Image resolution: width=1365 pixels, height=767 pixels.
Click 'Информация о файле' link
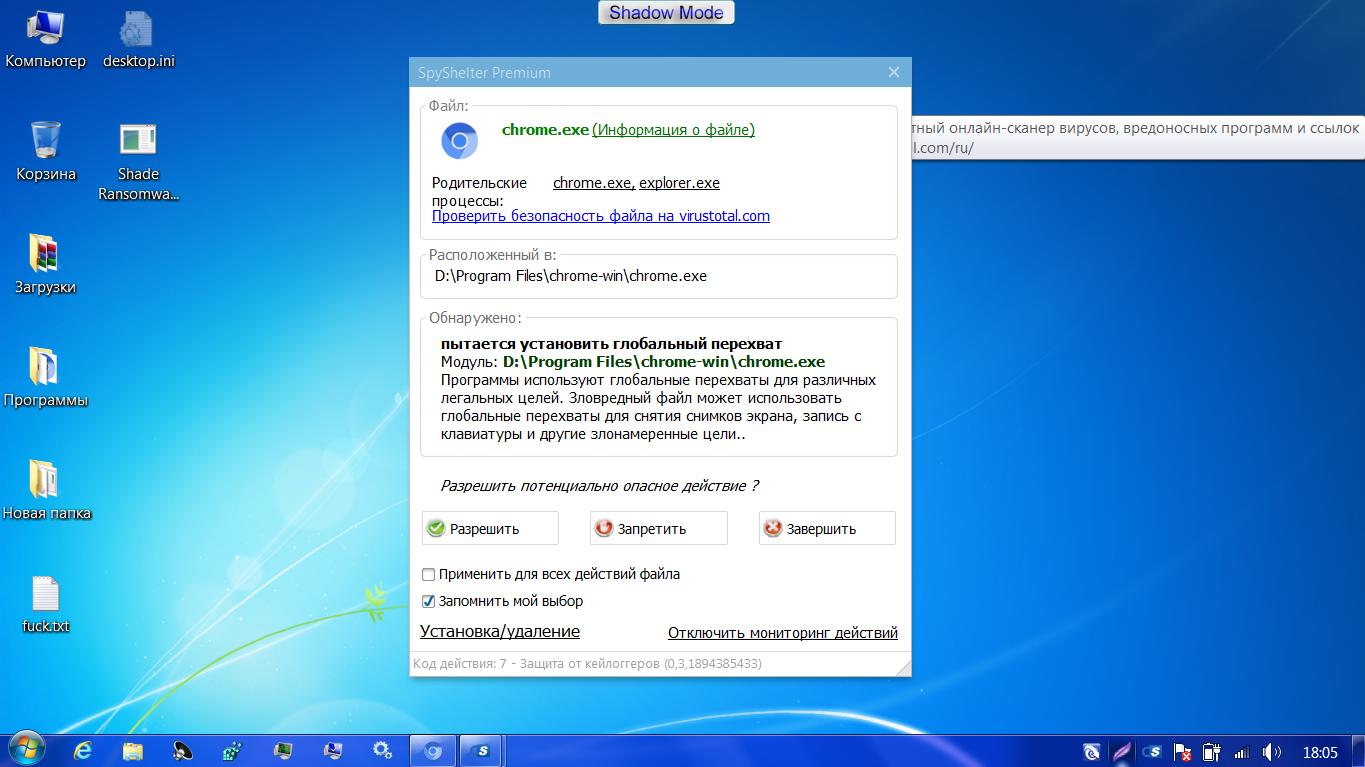point(673,130)
